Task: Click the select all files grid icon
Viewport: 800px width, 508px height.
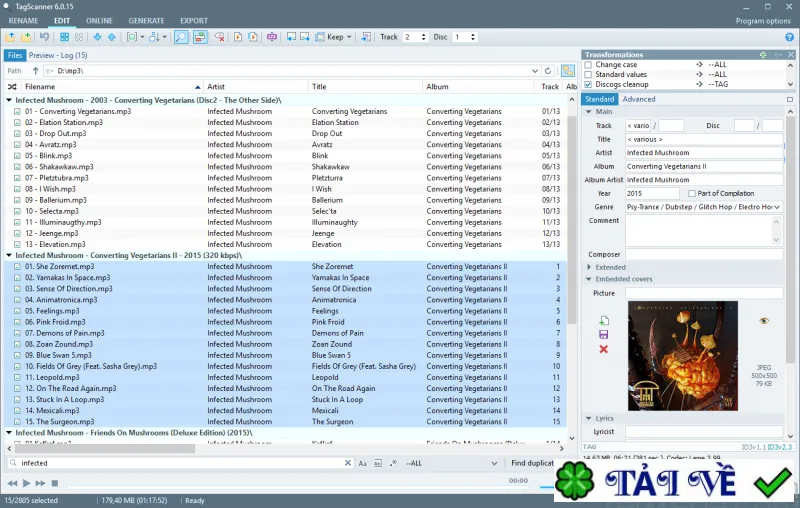Action: coord(64,37)
